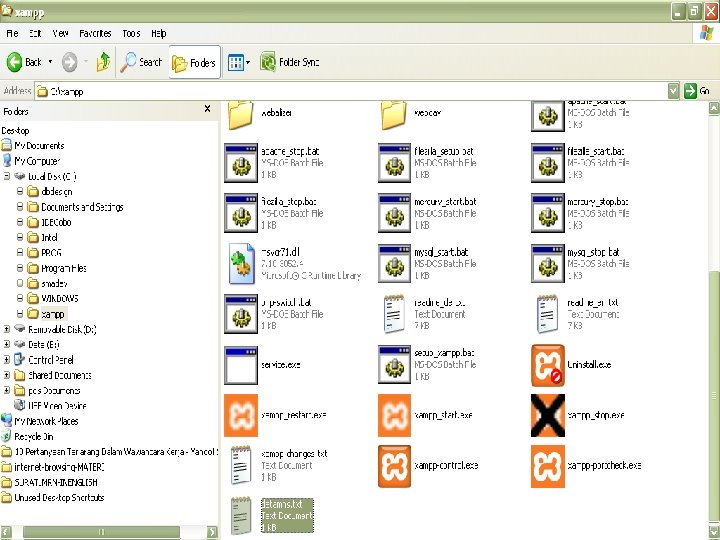Select the xampp-portcheck.exe icon
This screenshot has width=720, height=540.
tap(548, 466)
